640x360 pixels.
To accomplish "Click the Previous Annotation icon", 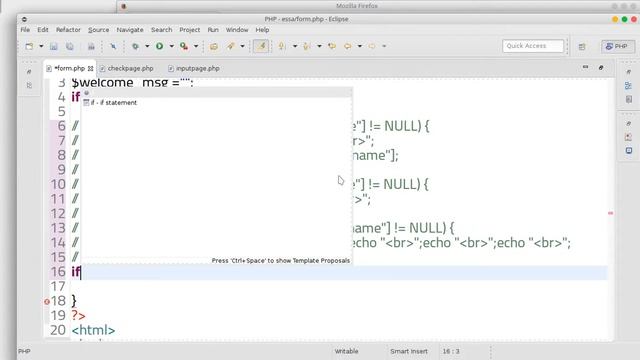I will [307, 46].
